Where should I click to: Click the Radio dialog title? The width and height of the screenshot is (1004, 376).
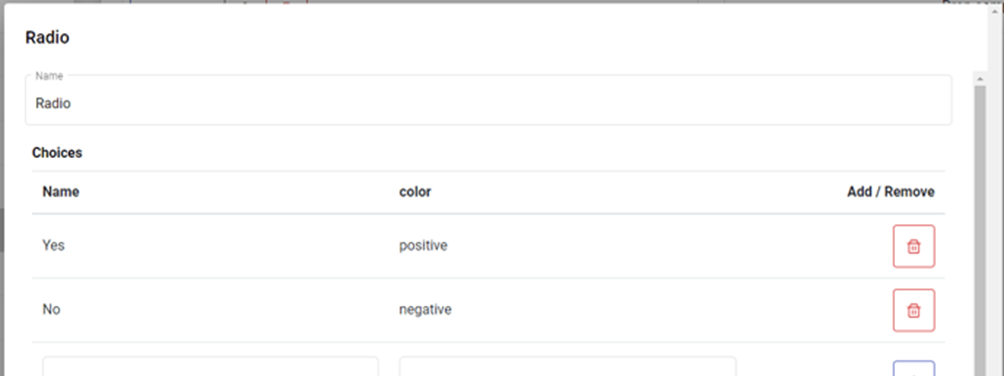click(x=47, y=38)
